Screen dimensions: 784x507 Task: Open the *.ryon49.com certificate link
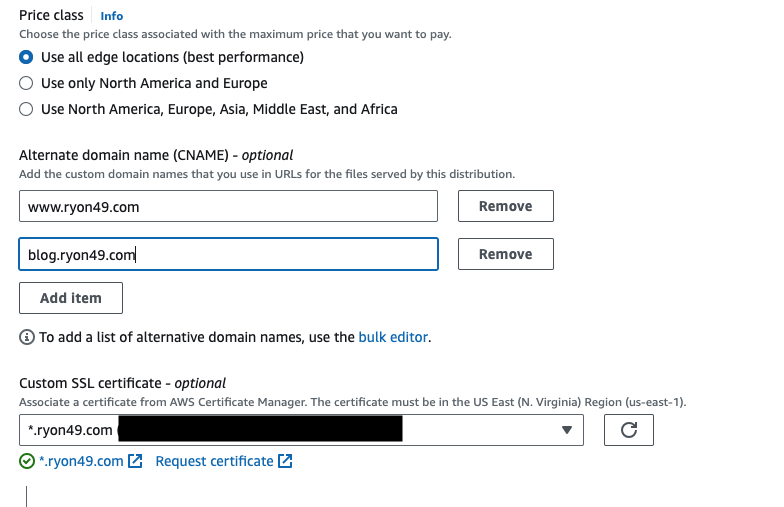81,461
